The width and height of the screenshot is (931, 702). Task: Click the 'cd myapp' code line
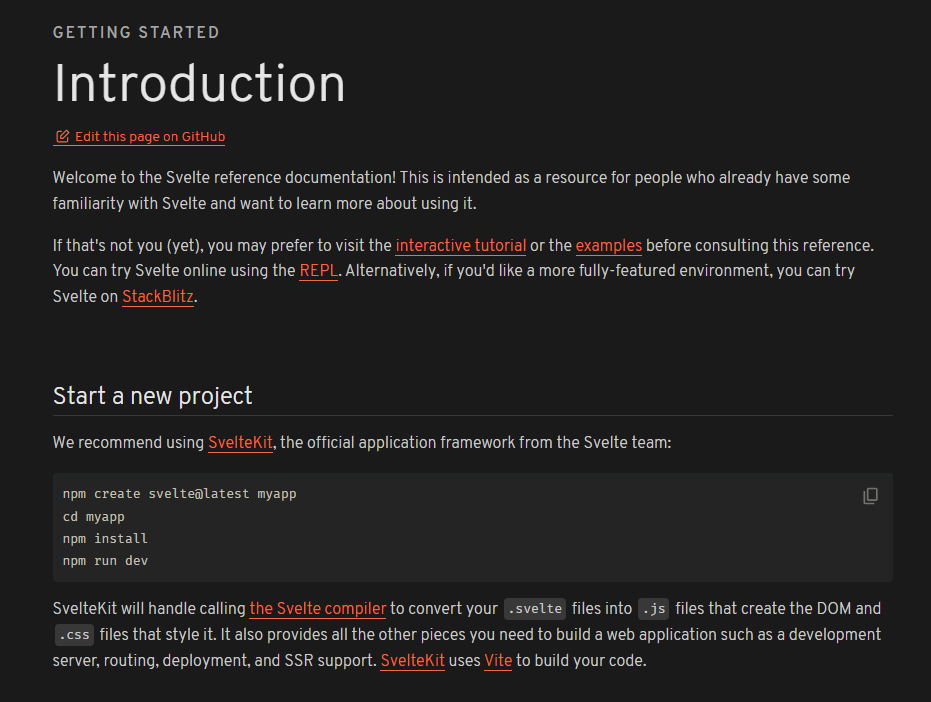pos(94,517)
